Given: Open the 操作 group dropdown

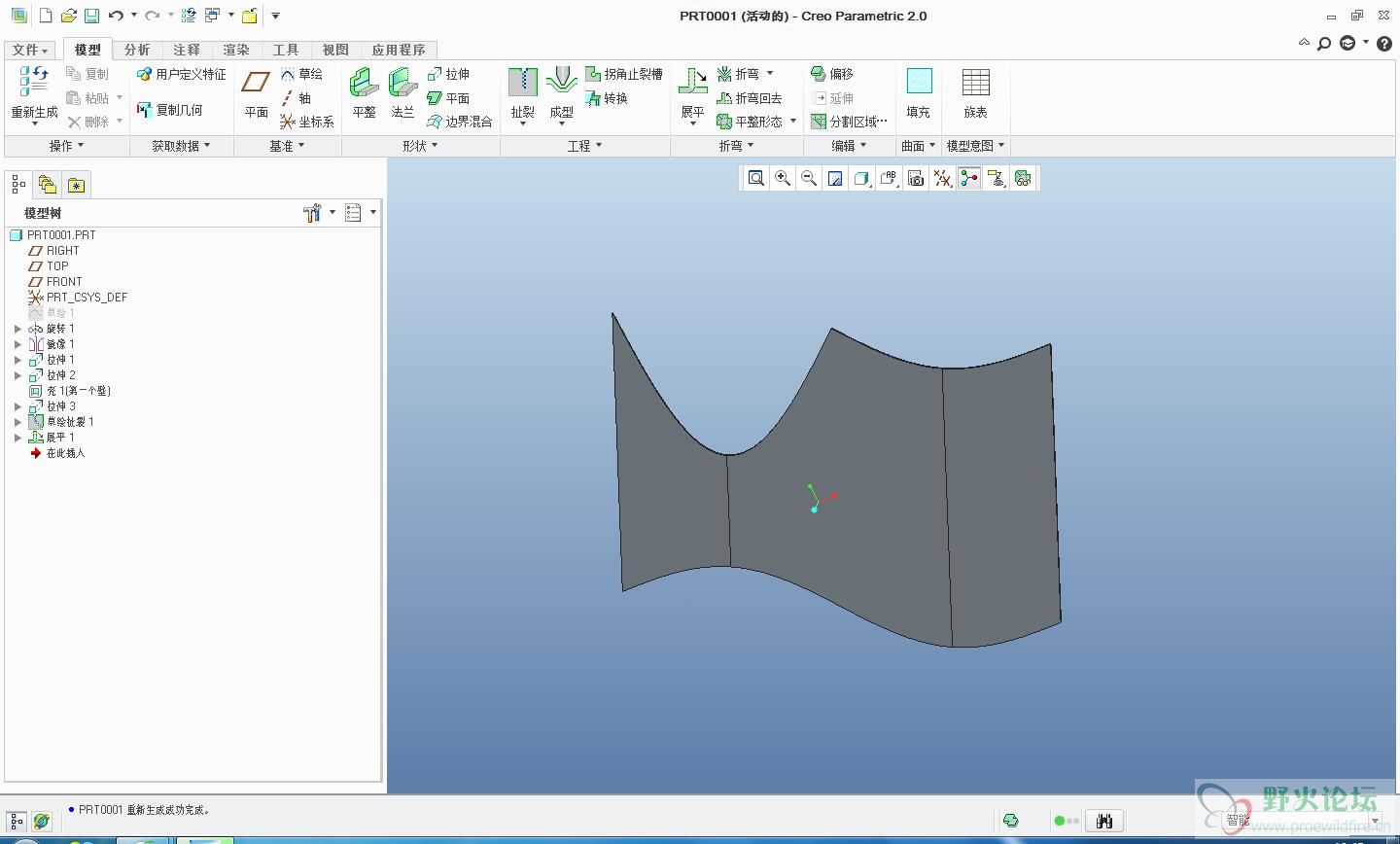Looking at the screenshot, I should click(x=66, y=146).
